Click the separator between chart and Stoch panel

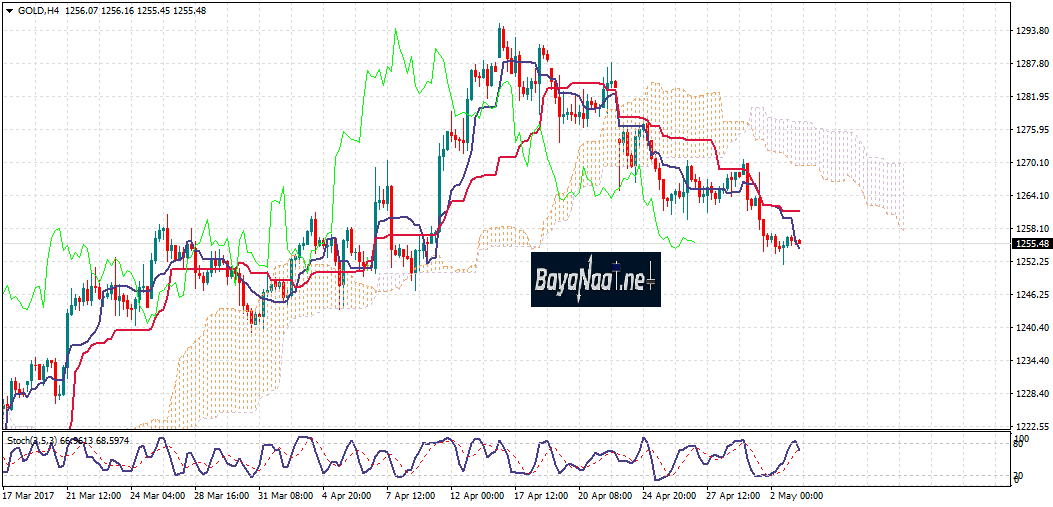(500, 432)
